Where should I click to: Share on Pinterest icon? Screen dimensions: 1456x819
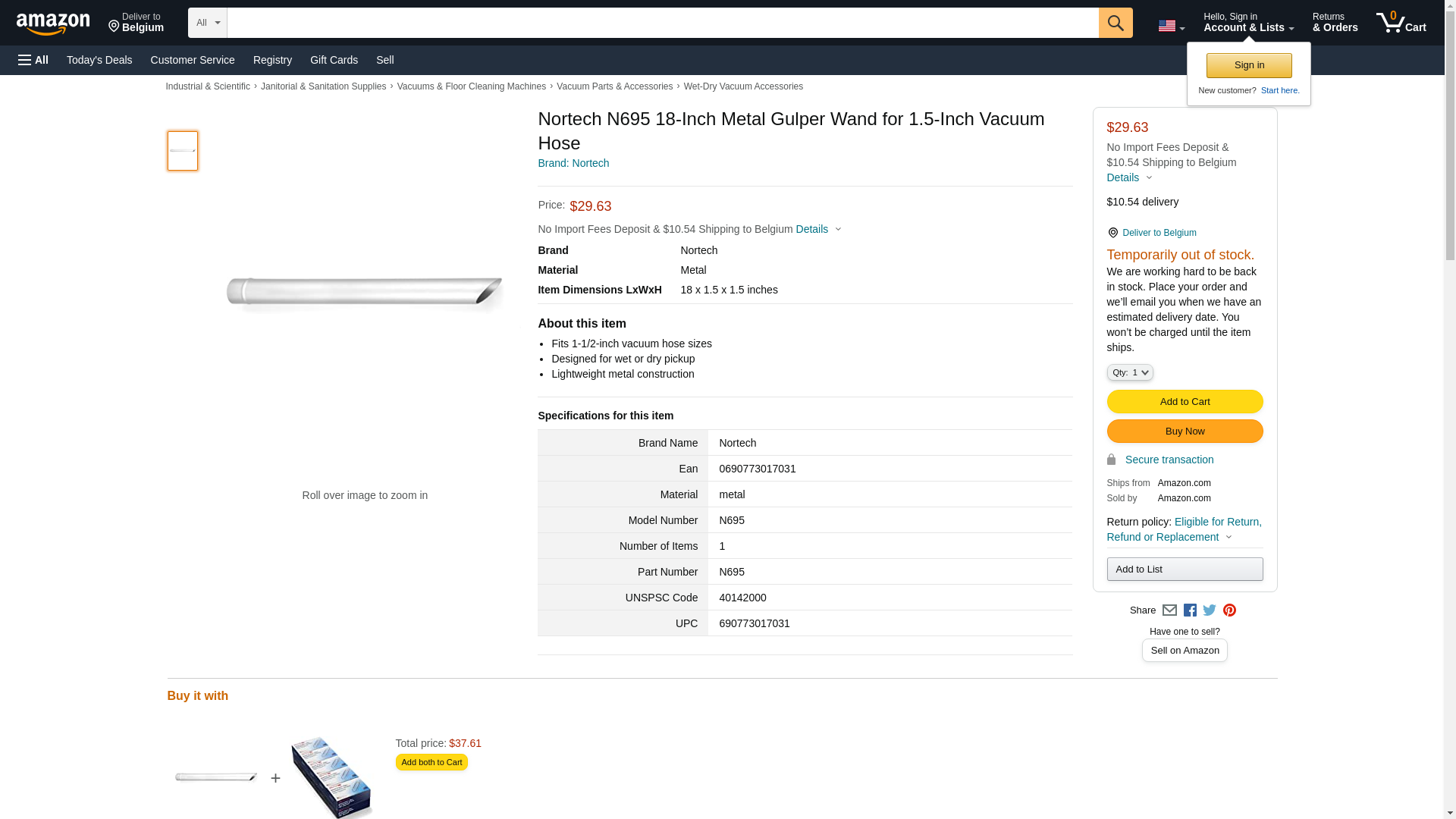point(1229,610)
